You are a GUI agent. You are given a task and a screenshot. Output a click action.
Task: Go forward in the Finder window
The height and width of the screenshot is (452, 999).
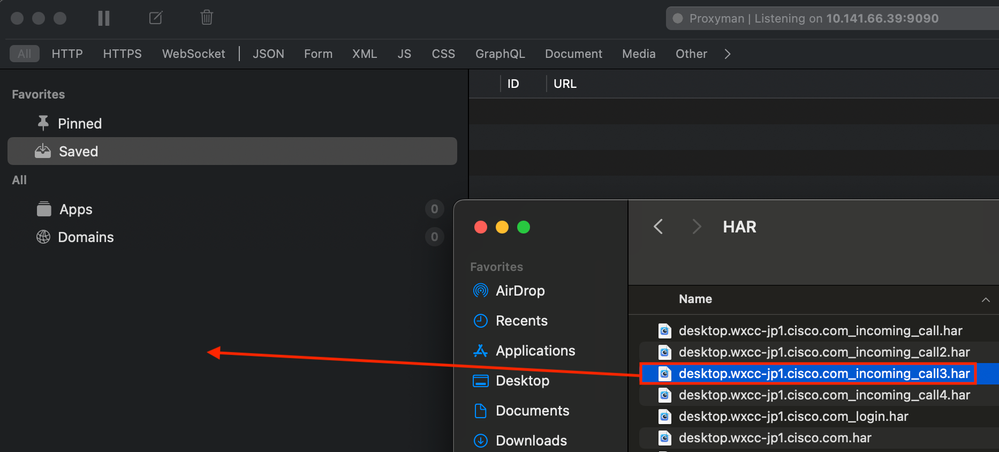[697, 226]
